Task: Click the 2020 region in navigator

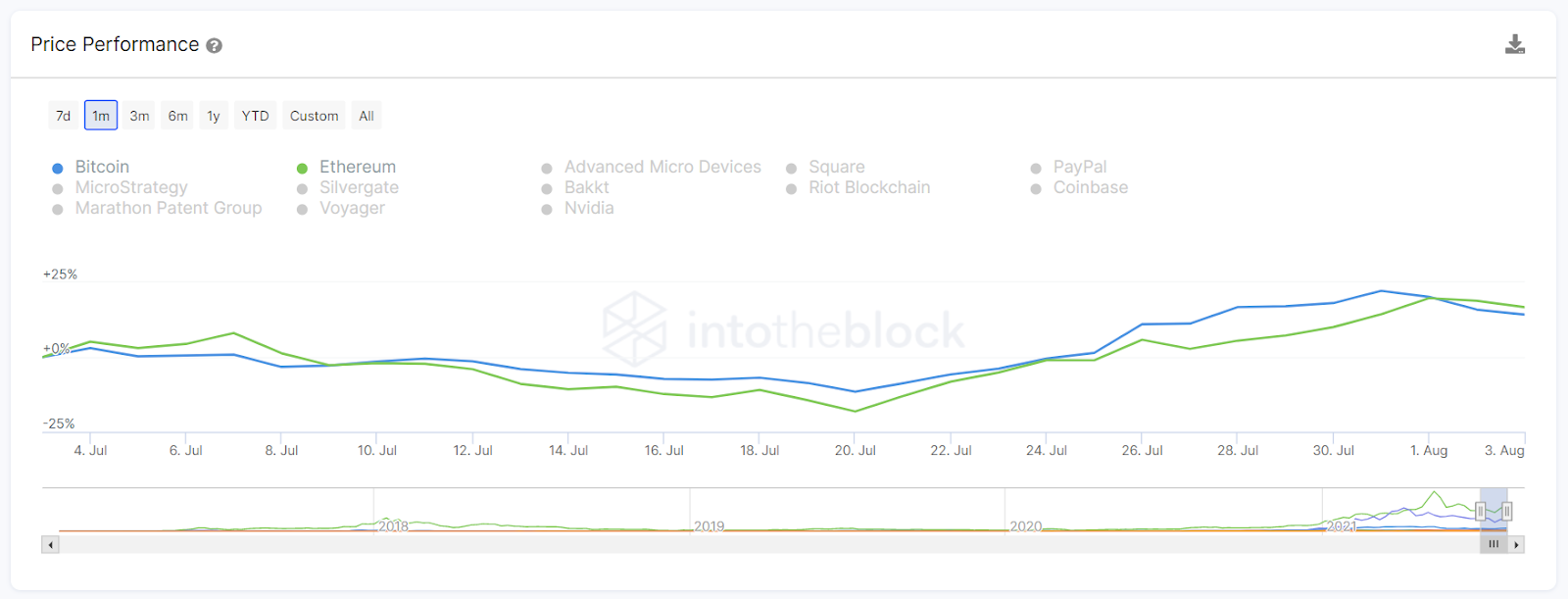Action: tap(1026, 526)
